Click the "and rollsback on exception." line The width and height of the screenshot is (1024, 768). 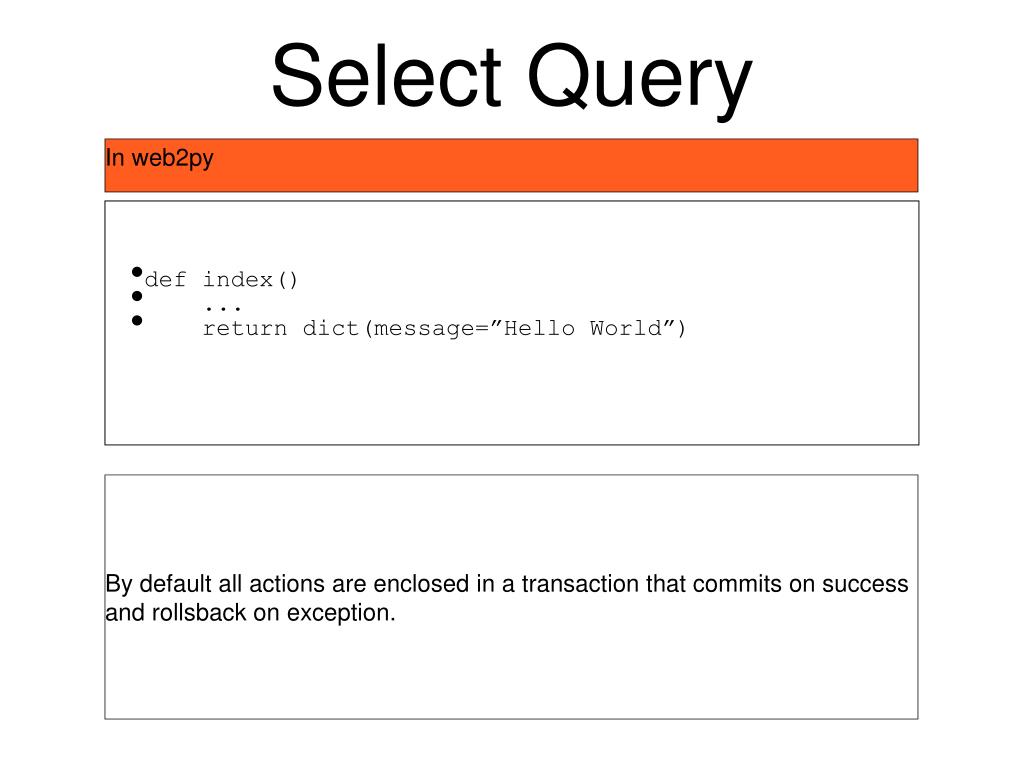[251, 613]
